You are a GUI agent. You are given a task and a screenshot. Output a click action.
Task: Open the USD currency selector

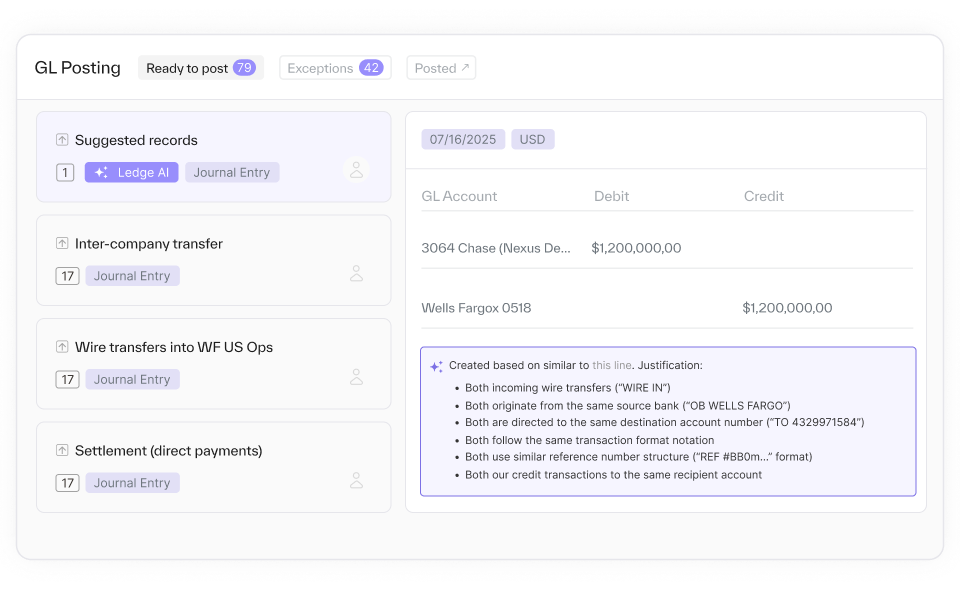click(532, 139)
